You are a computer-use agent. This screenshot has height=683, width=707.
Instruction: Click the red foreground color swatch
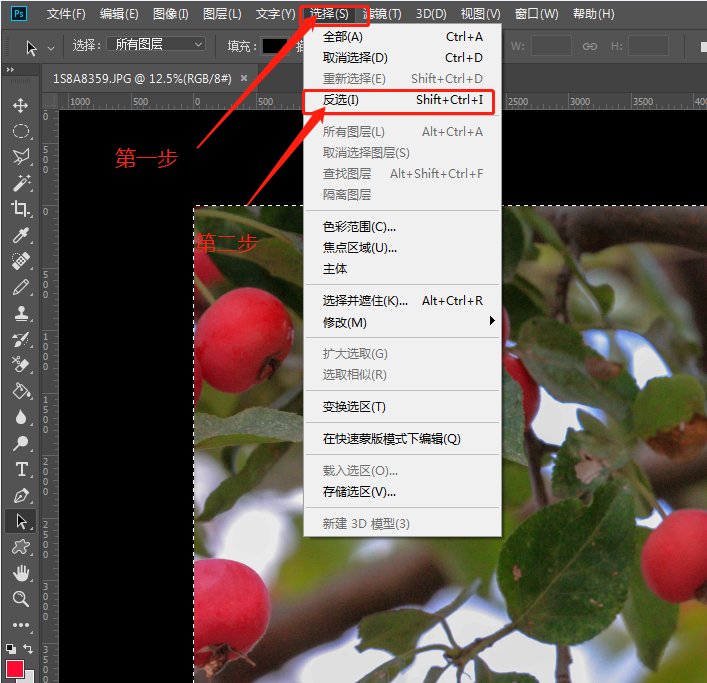pos(15,668)
